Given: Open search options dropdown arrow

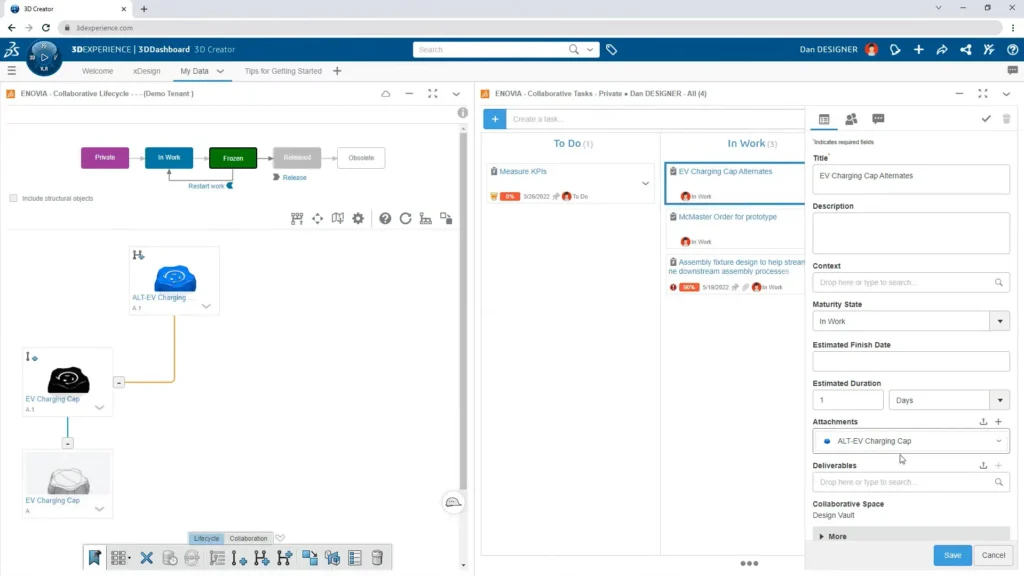Looking at the screenshot, I should tap(590, 50).
